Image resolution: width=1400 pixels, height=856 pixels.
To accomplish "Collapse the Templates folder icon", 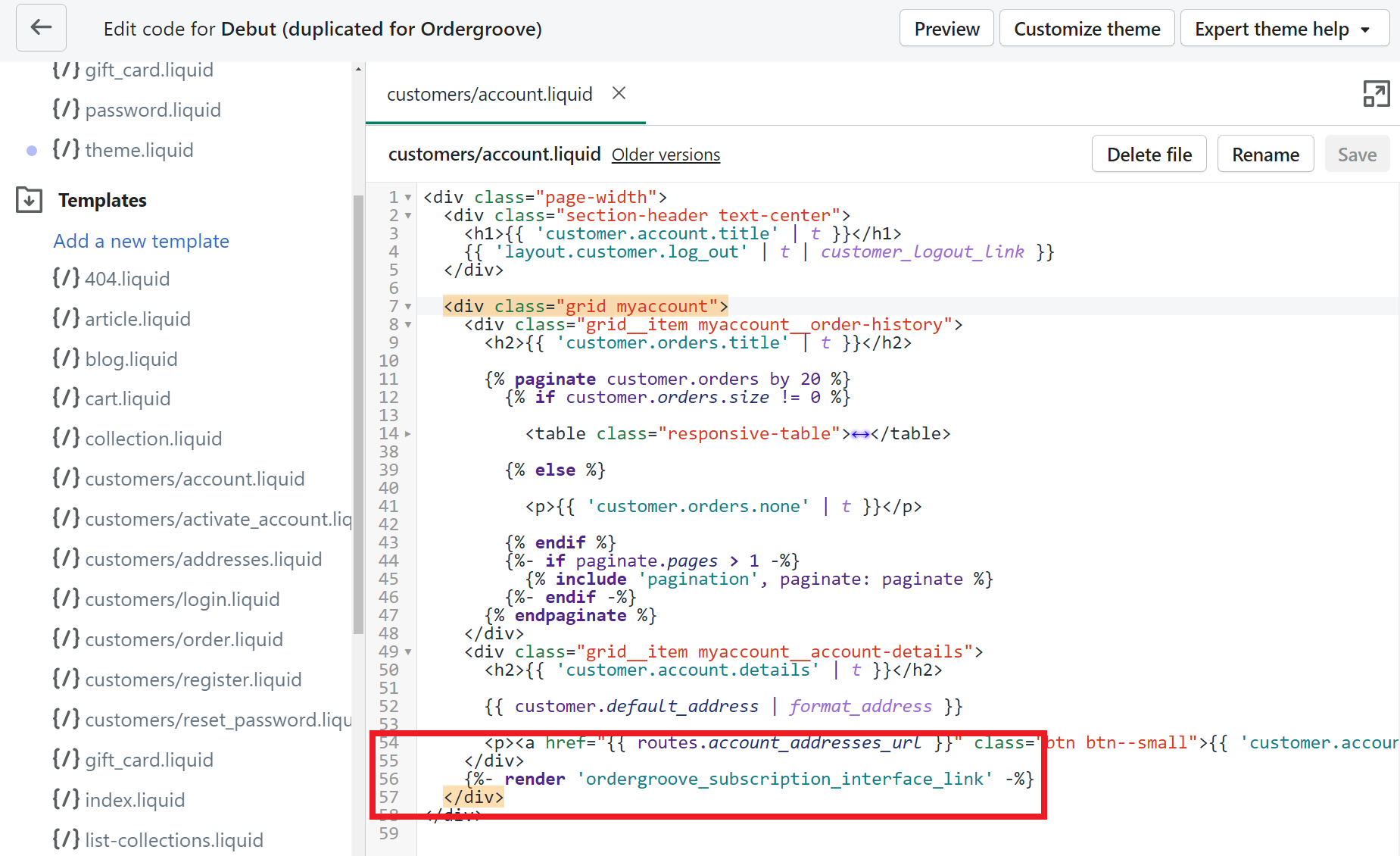I will coord(29,200).
